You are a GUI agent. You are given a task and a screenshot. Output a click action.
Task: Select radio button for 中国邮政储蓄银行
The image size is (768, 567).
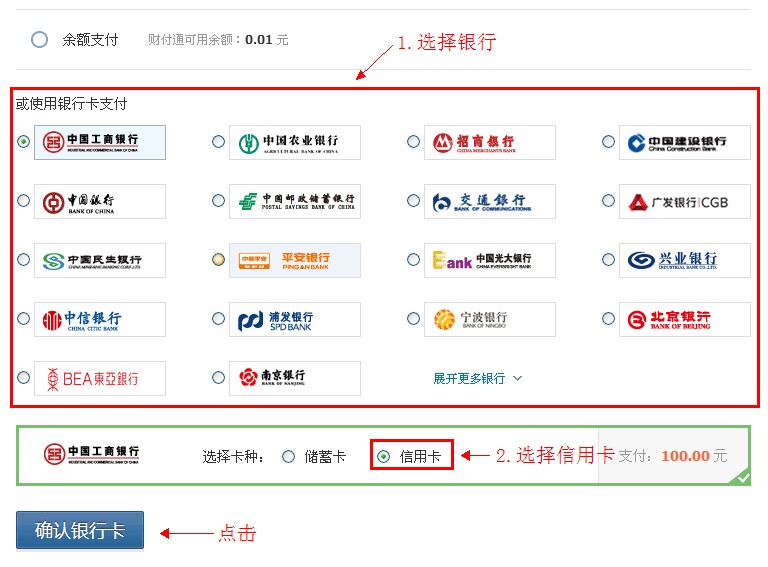[218, 201]
